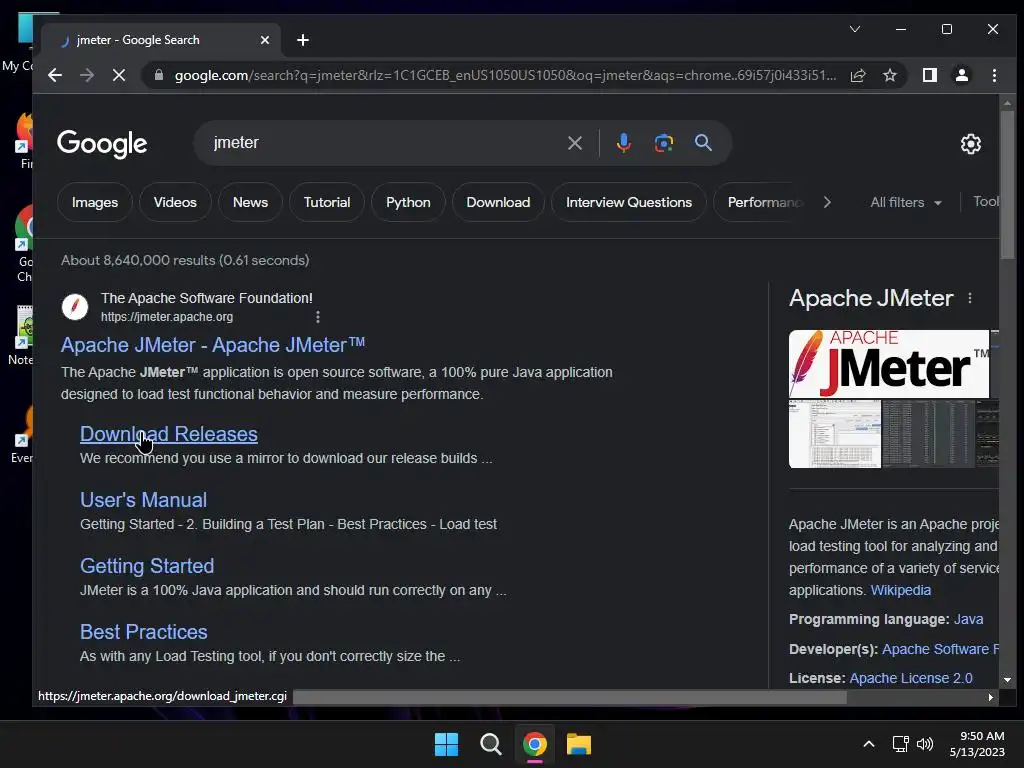Image resolution: width=1024 pixels, height=768 pixels.
Task: Click the address bar URL
Action: tap(505, 76)
